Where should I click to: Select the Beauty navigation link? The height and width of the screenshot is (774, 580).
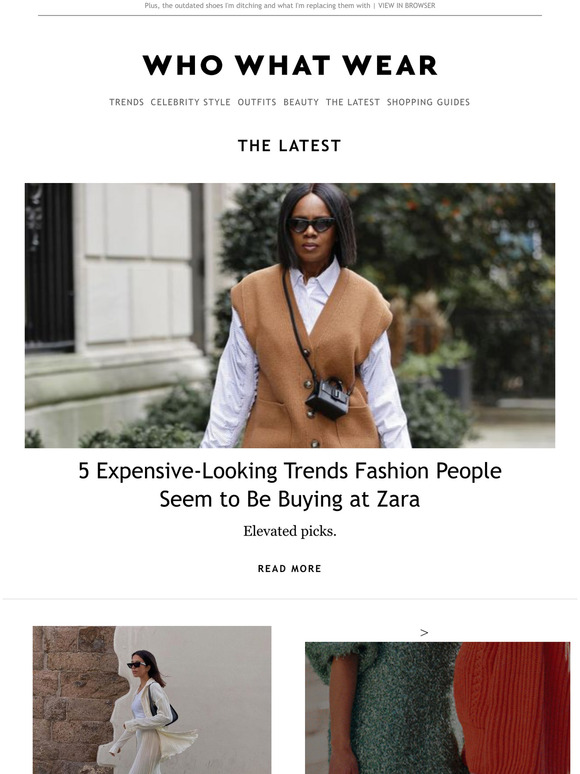pos(301,102)
